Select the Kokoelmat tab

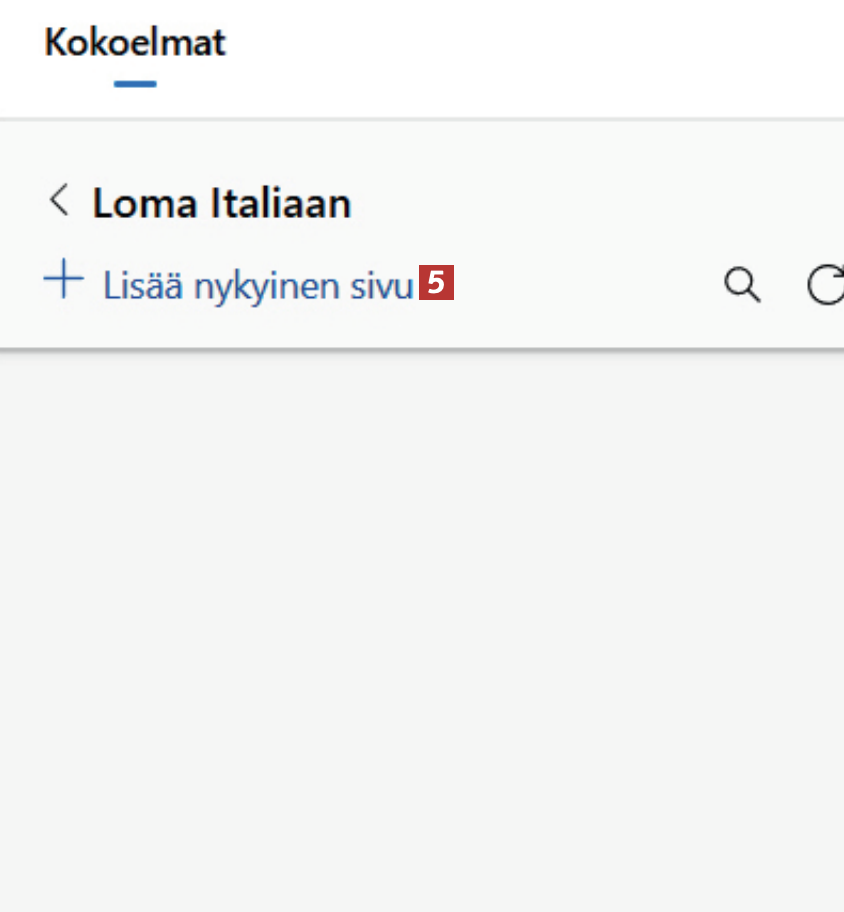135,43
